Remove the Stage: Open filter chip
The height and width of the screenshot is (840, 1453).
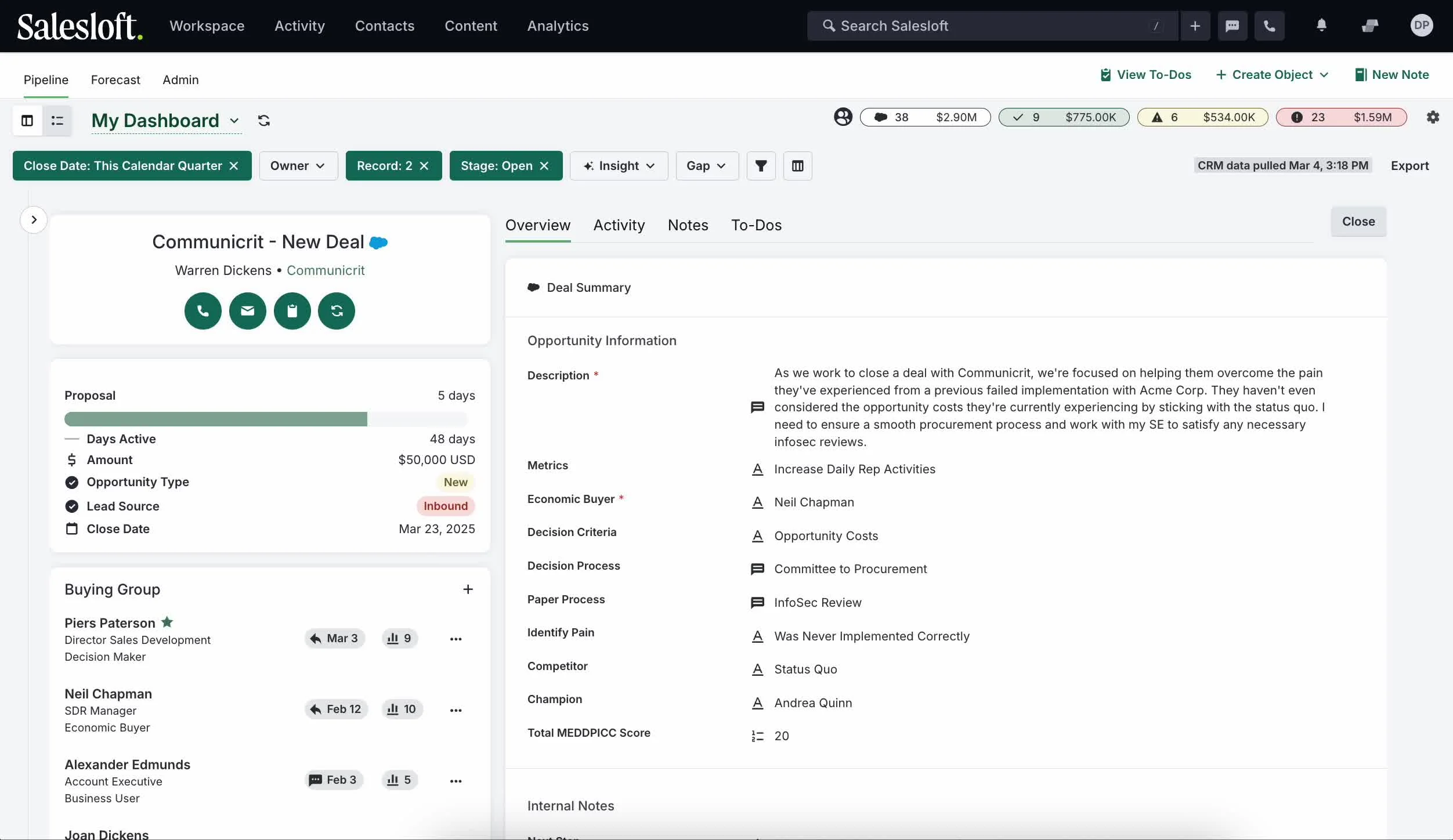(x=544, y=166)
